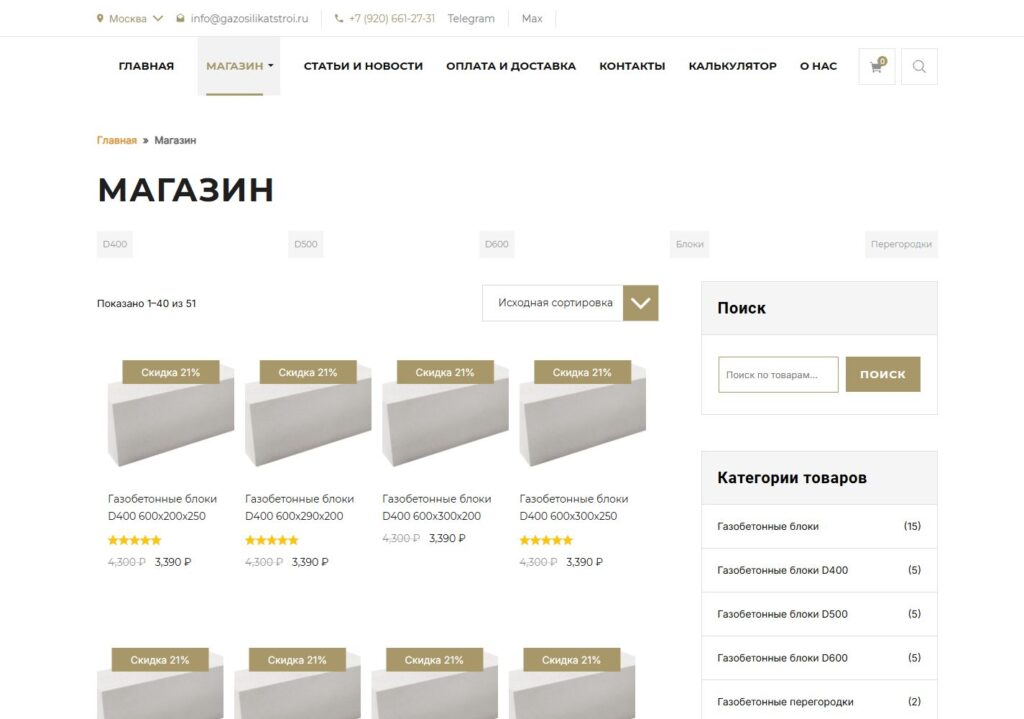Rate stars of D400 600x290x200 product
Viewport: 1024px width, 719px height.
[271, 540]
